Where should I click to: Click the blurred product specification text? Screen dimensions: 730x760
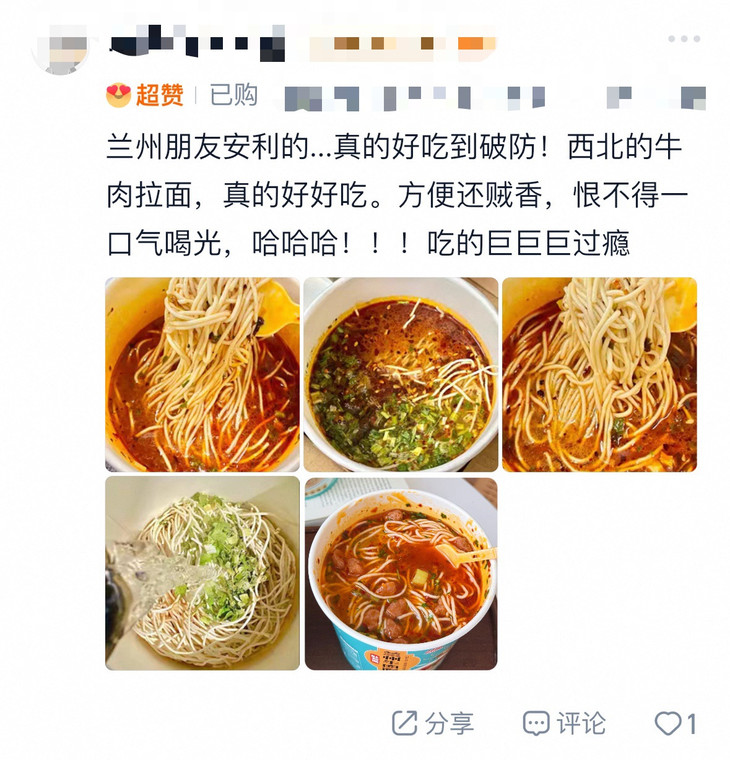pyautogui.click(x=494, y=97)
